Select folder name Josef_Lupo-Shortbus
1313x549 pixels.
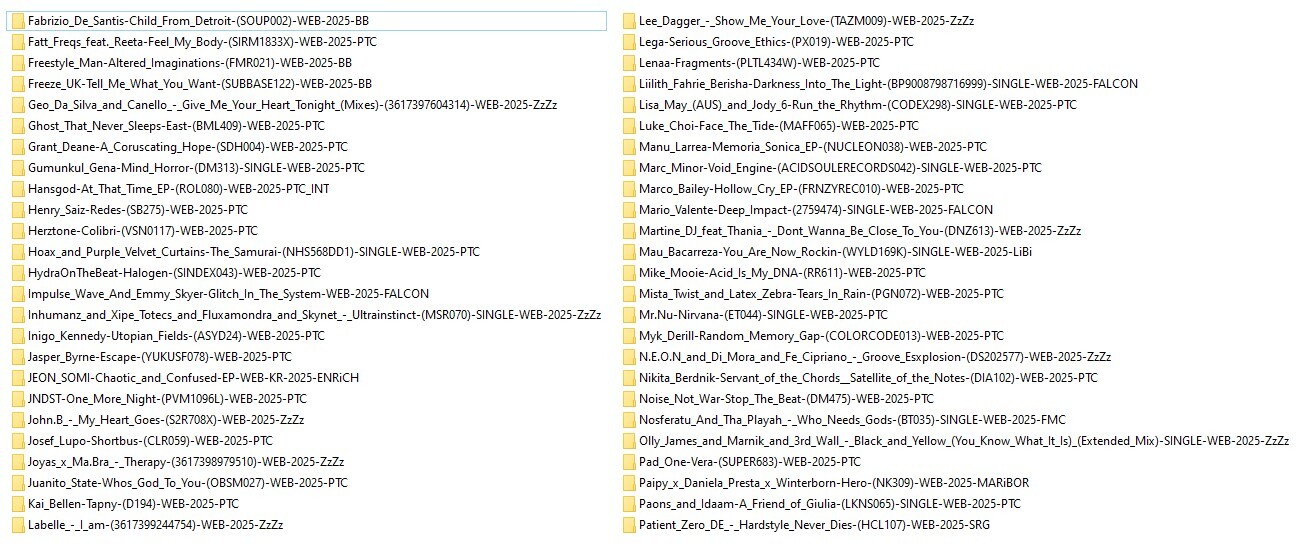tap(150, 441)
